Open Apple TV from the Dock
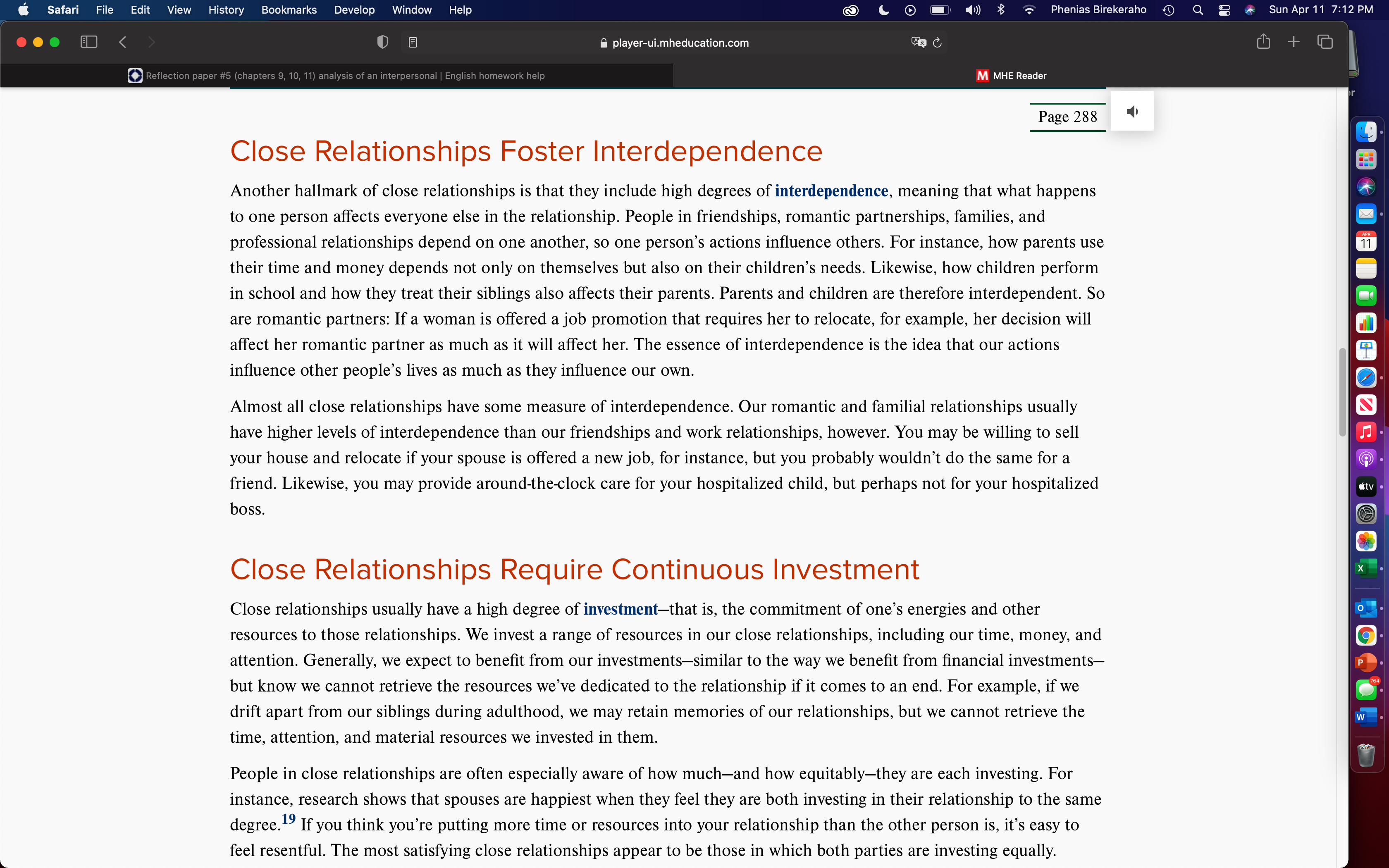 click(1366, 487)
